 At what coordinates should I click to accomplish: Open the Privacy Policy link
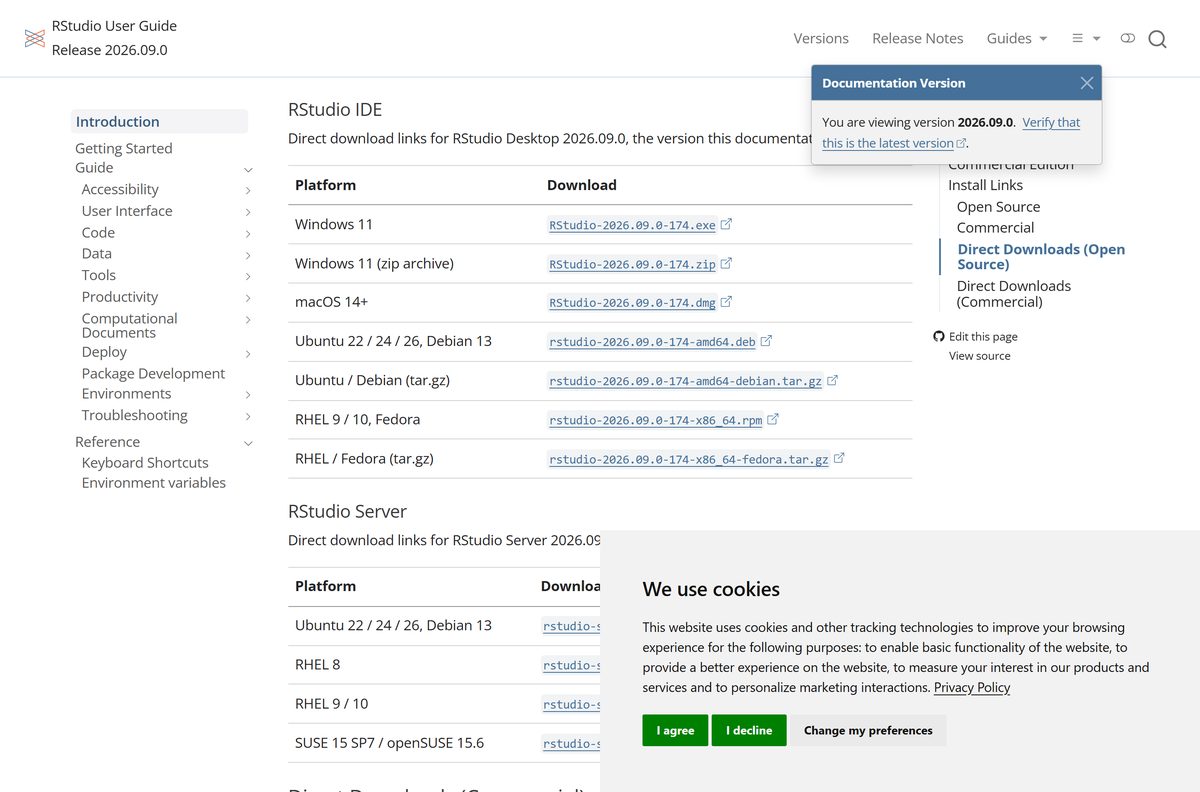pos(972,687)
